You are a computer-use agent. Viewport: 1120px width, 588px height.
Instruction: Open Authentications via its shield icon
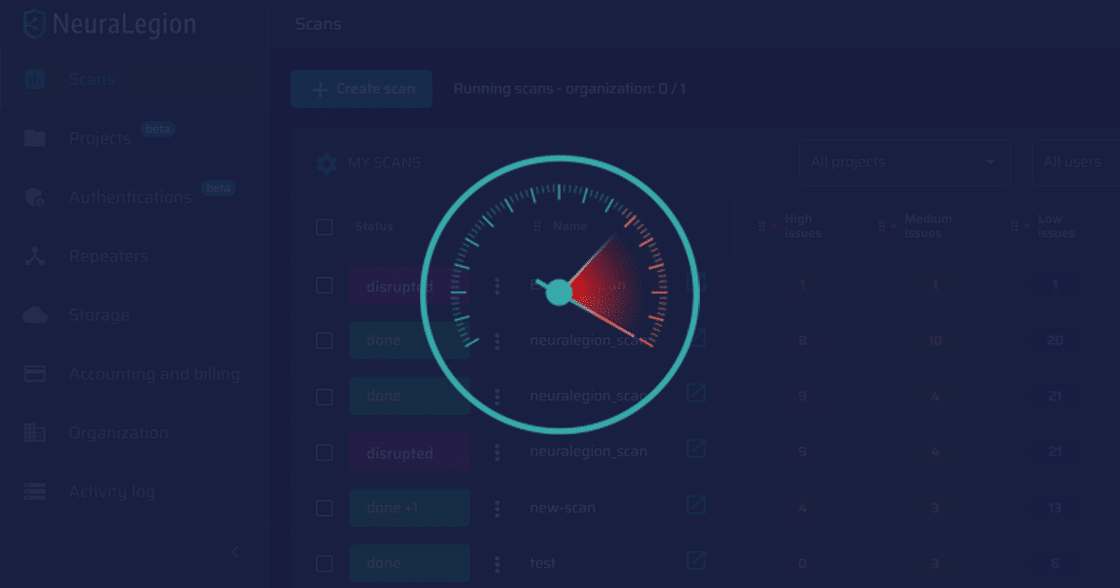pyautogui.click(x=34, y=197)
